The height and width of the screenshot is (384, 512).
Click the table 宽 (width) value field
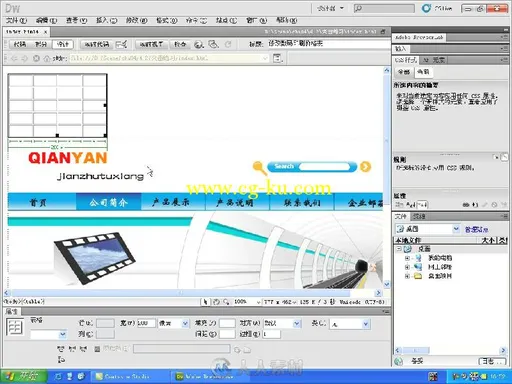146,323
